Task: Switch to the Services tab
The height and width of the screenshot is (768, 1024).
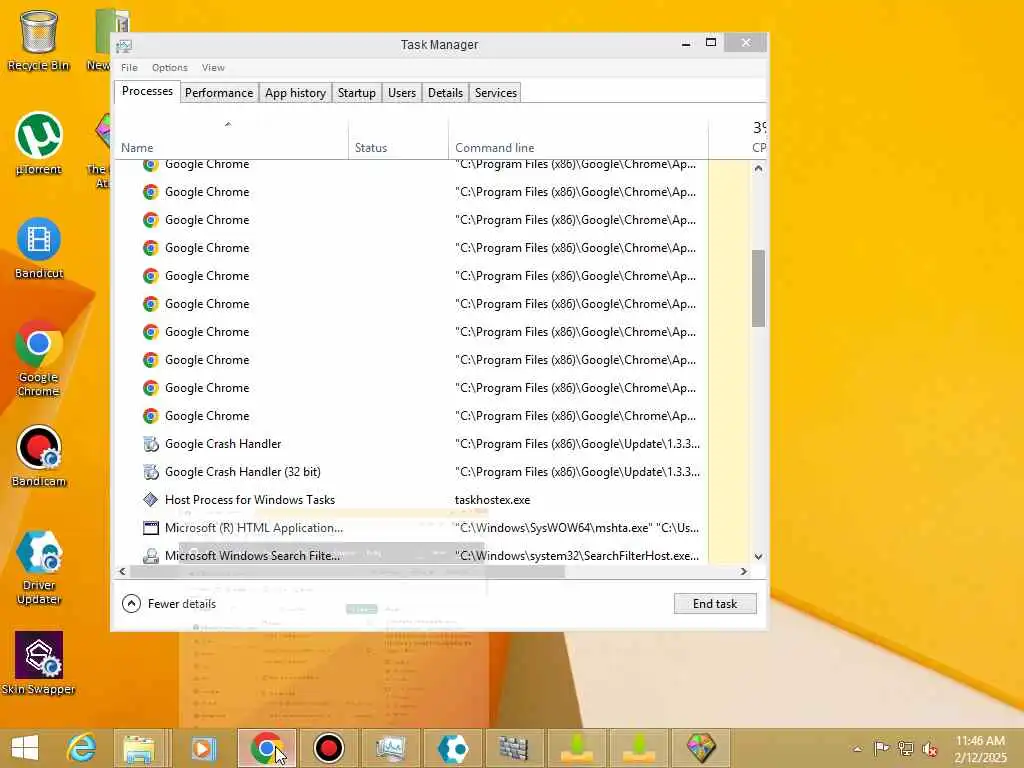Action: pos(496,93)
